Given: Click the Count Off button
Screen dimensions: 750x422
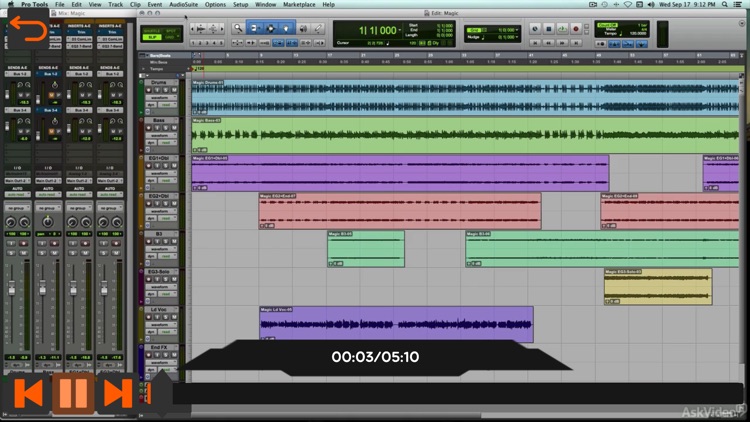Looking at the screenshot, I should click(607, 25).
